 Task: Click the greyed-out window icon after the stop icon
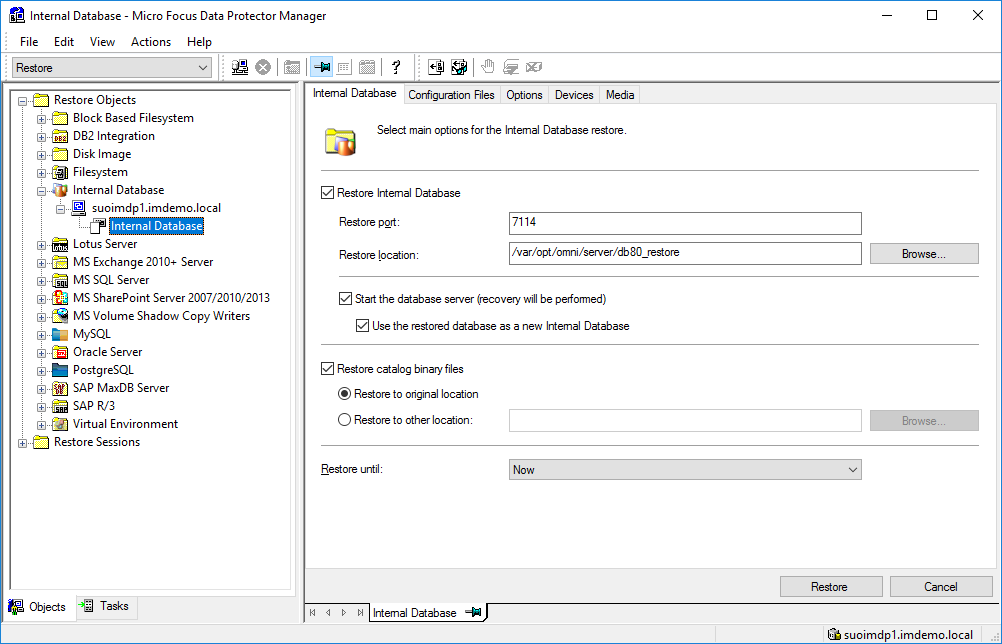click(x=292, y=67)
